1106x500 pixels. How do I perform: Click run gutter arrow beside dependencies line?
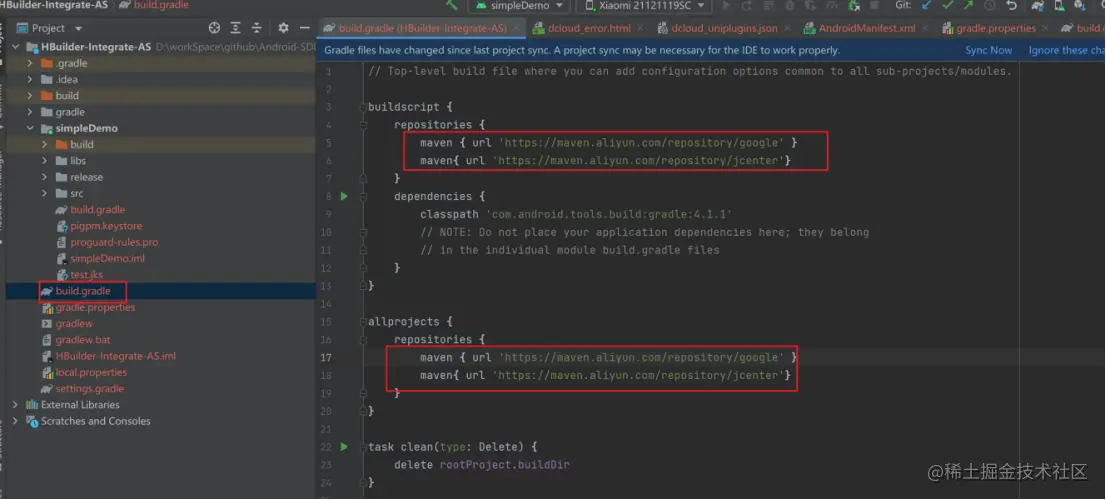pos(344,196)
